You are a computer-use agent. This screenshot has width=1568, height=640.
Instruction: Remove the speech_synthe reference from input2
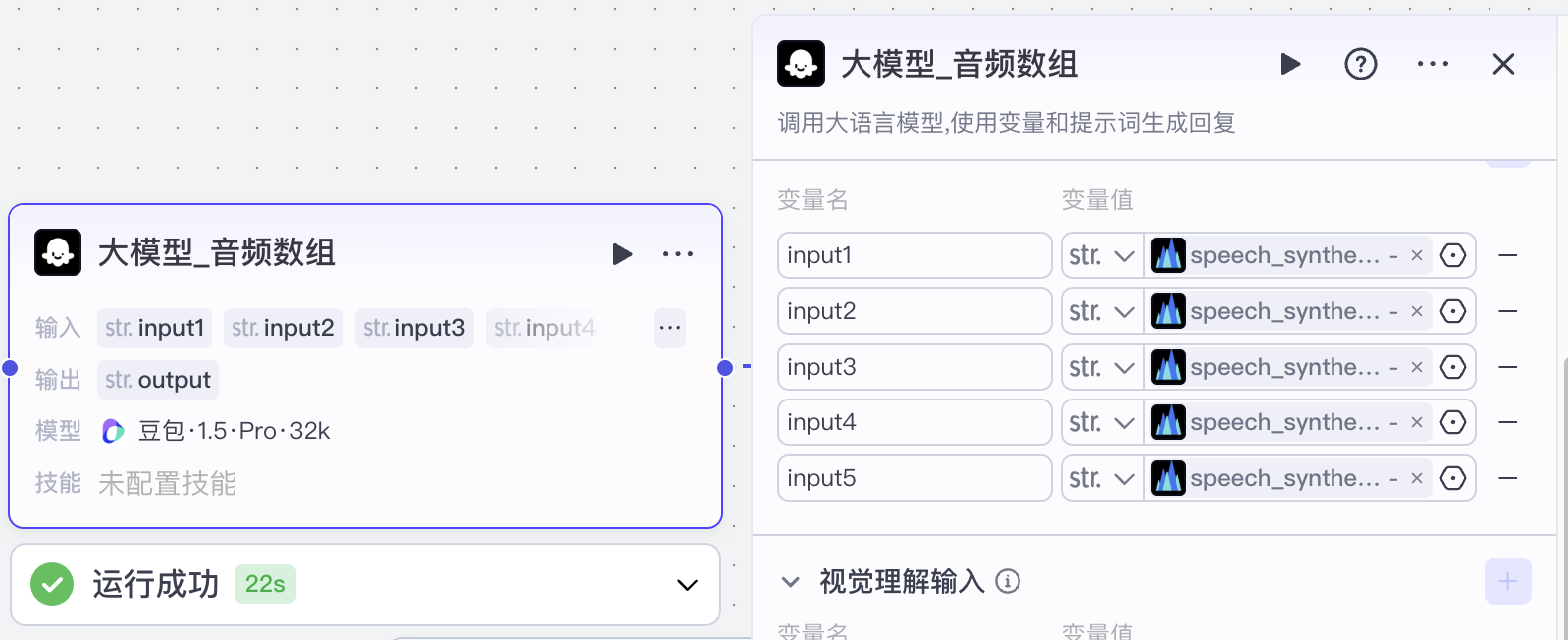(1416, 311)
